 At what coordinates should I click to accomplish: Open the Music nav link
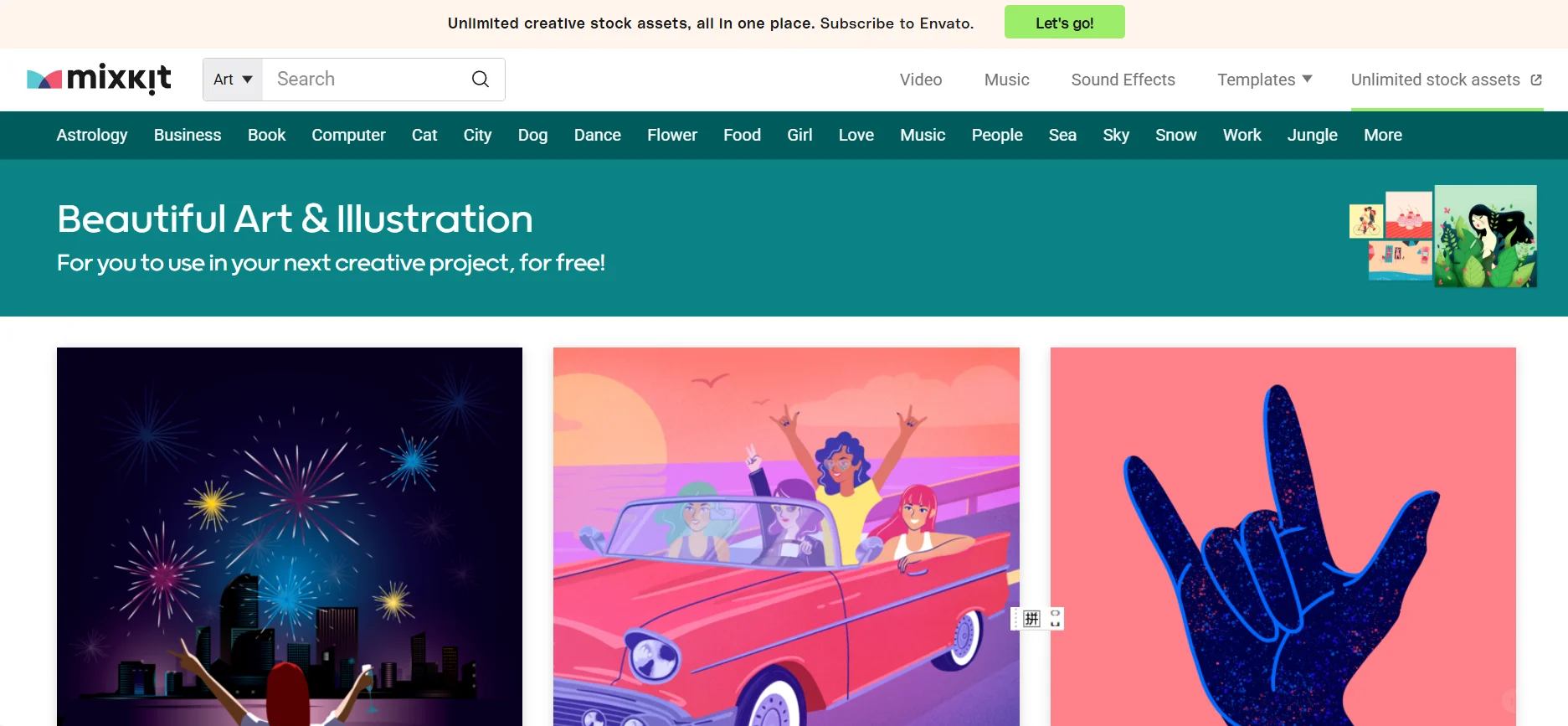click(1007, 80)
